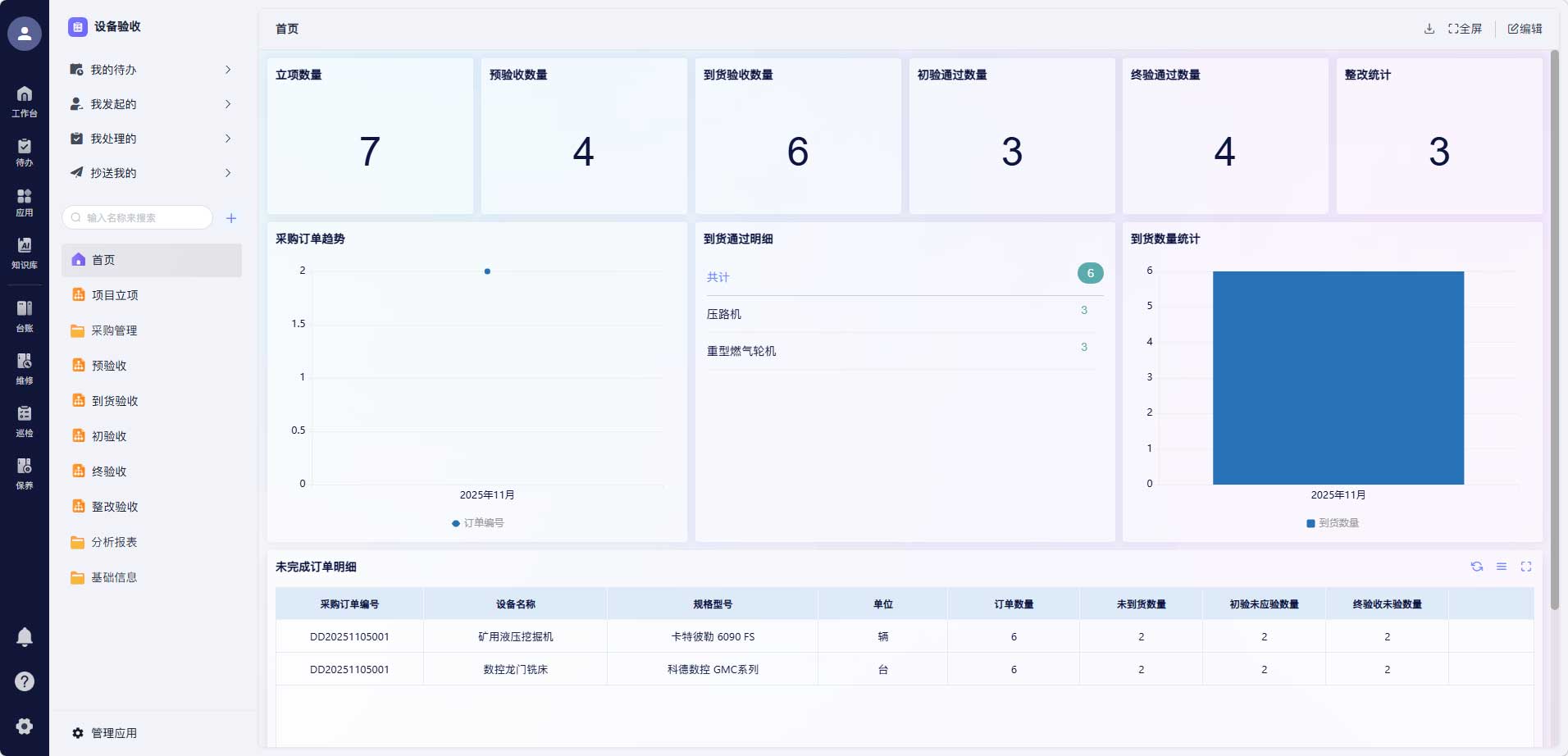Expand 我发起的 menu
1568x756 pixels.
(x=151, y=104)
